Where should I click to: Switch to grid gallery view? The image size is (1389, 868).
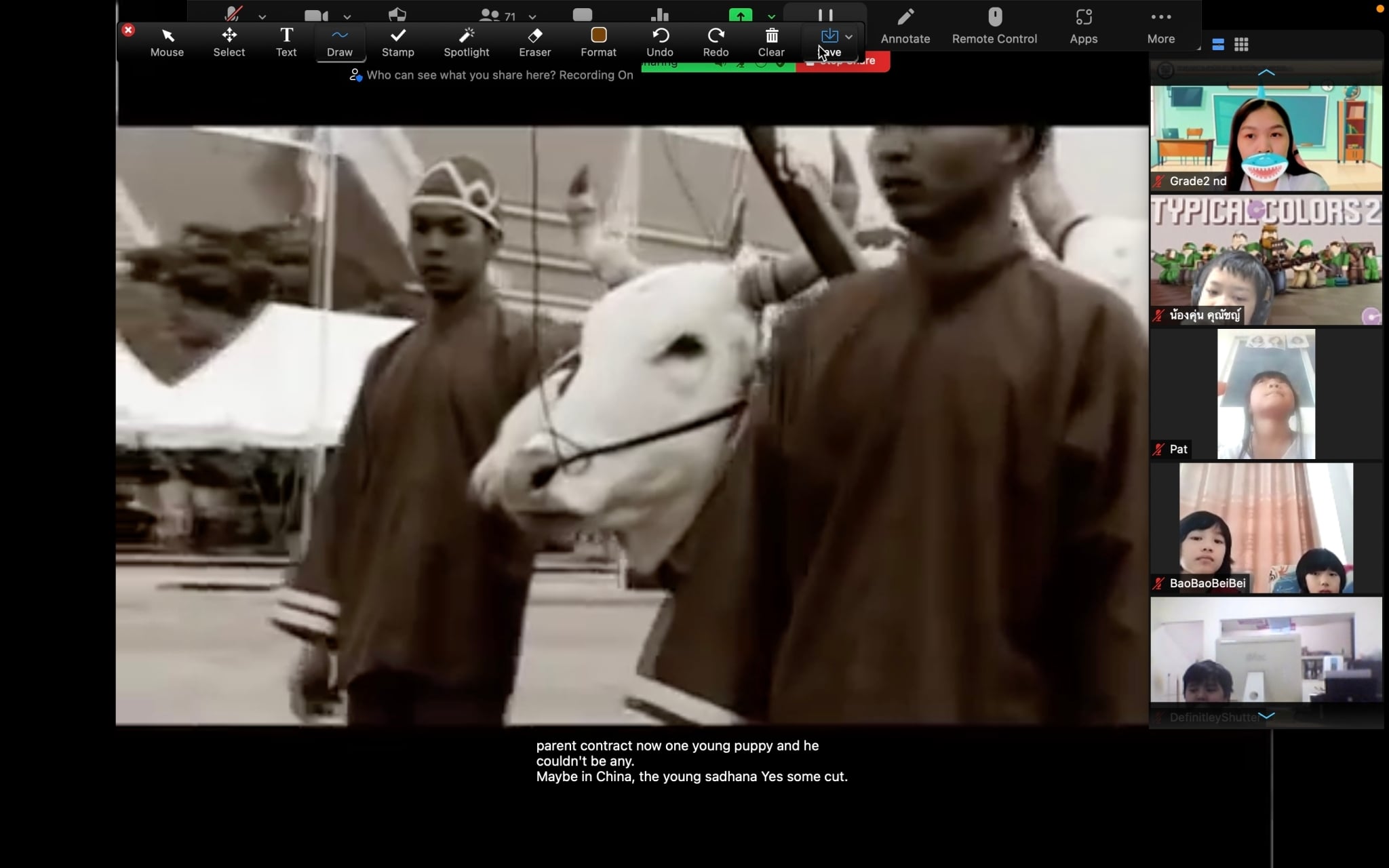1241,45
